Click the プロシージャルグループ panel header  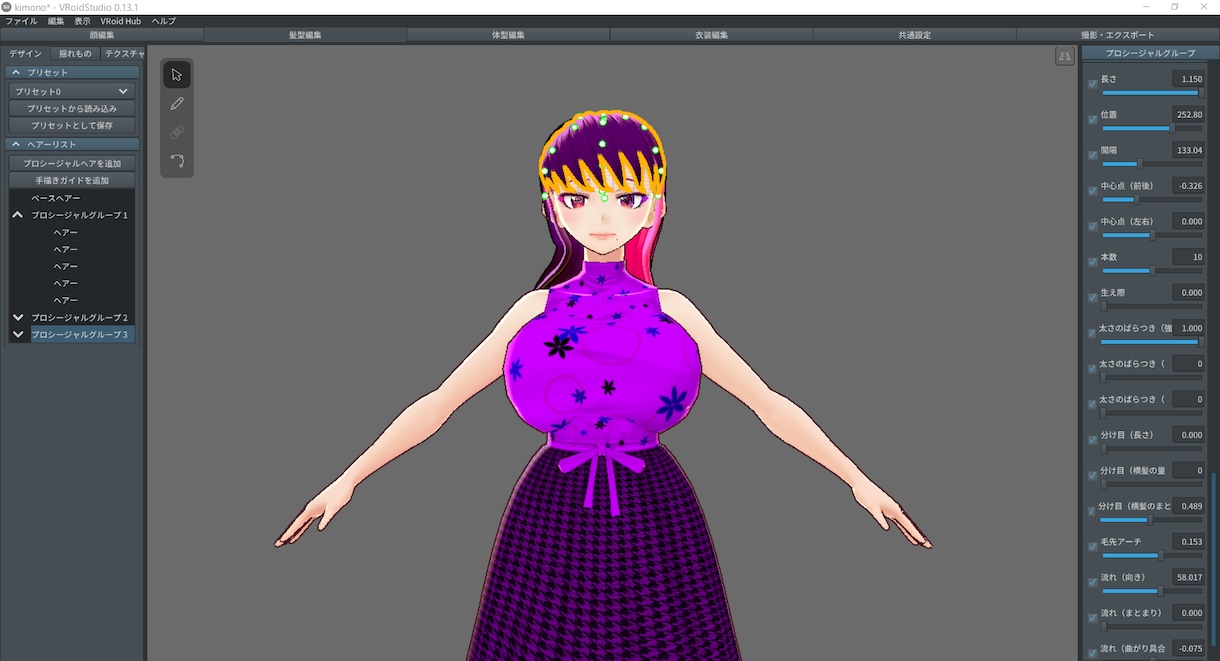1151,53
